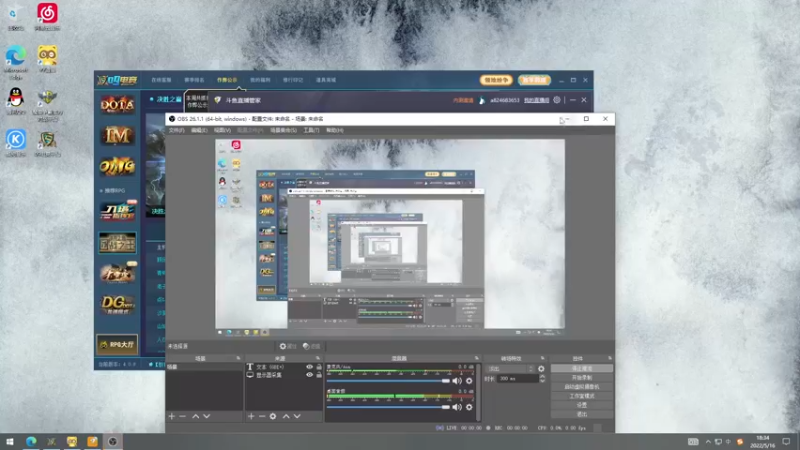
Task: Open Edge from the Windows taskbar
Action: [x=31, y=441]
